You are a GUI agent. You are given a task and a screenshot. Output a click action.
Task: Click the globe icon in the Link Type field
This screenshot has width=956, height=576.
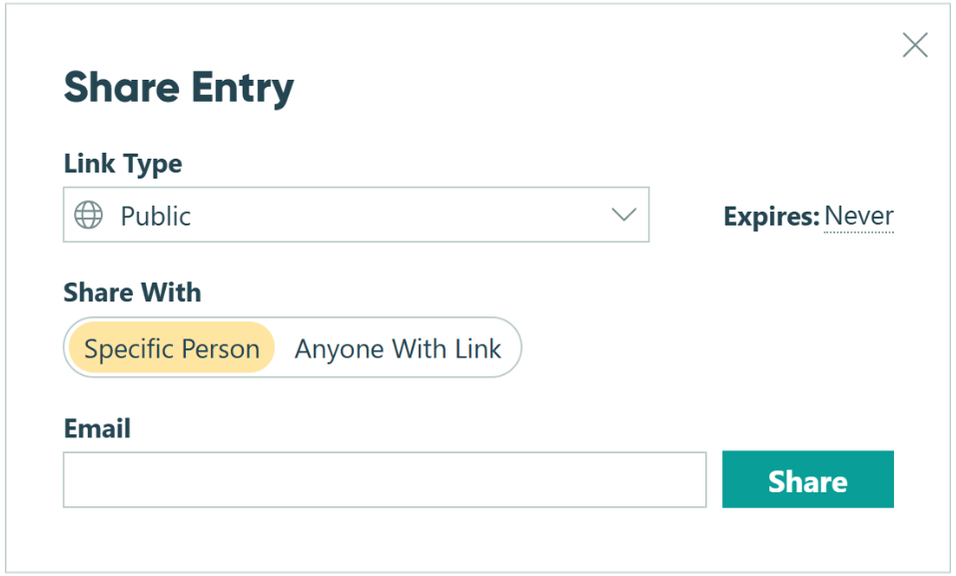point(88,215)
